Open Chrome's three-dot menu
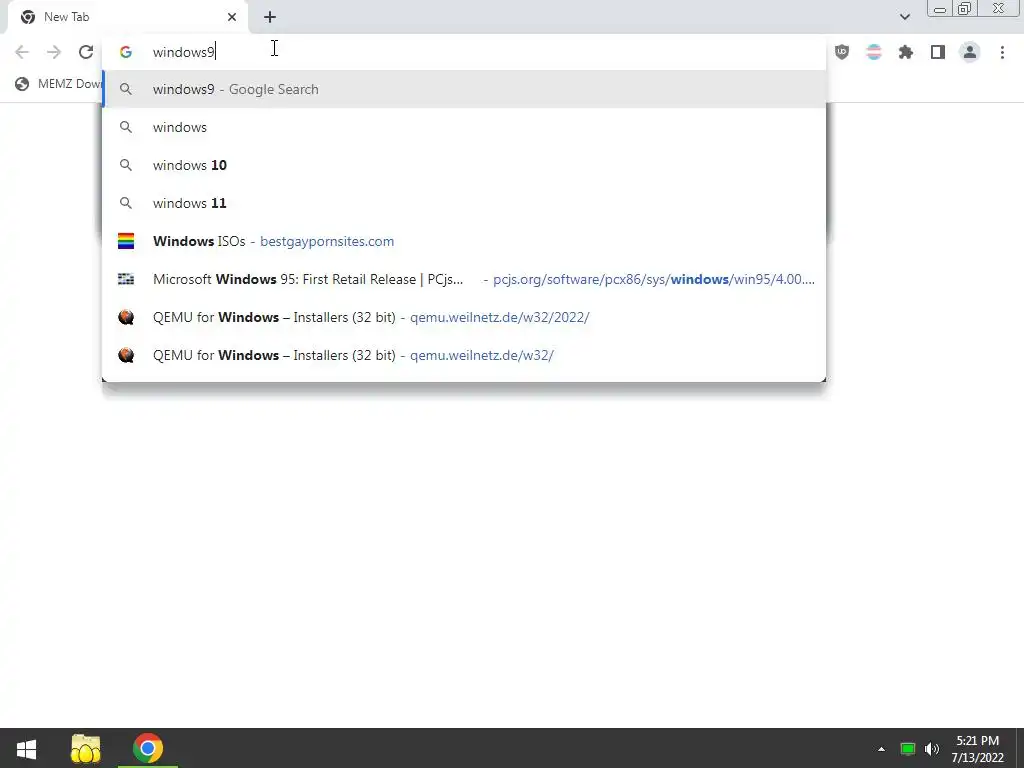The height and width of the screenshot is (768, 1024). (x=1002, y=52)
